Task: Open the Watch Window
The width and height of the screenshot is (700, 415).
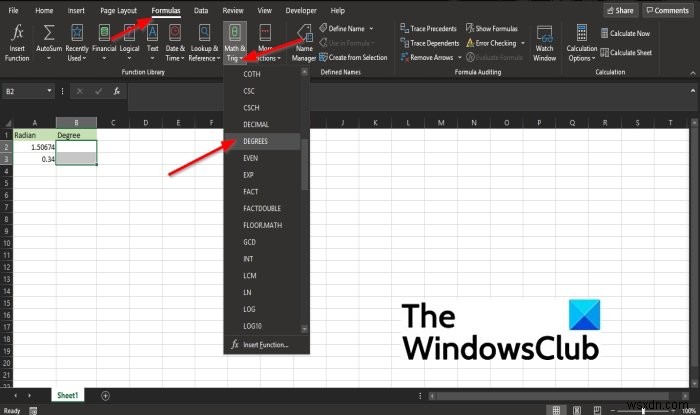Action: click(545, 43)
